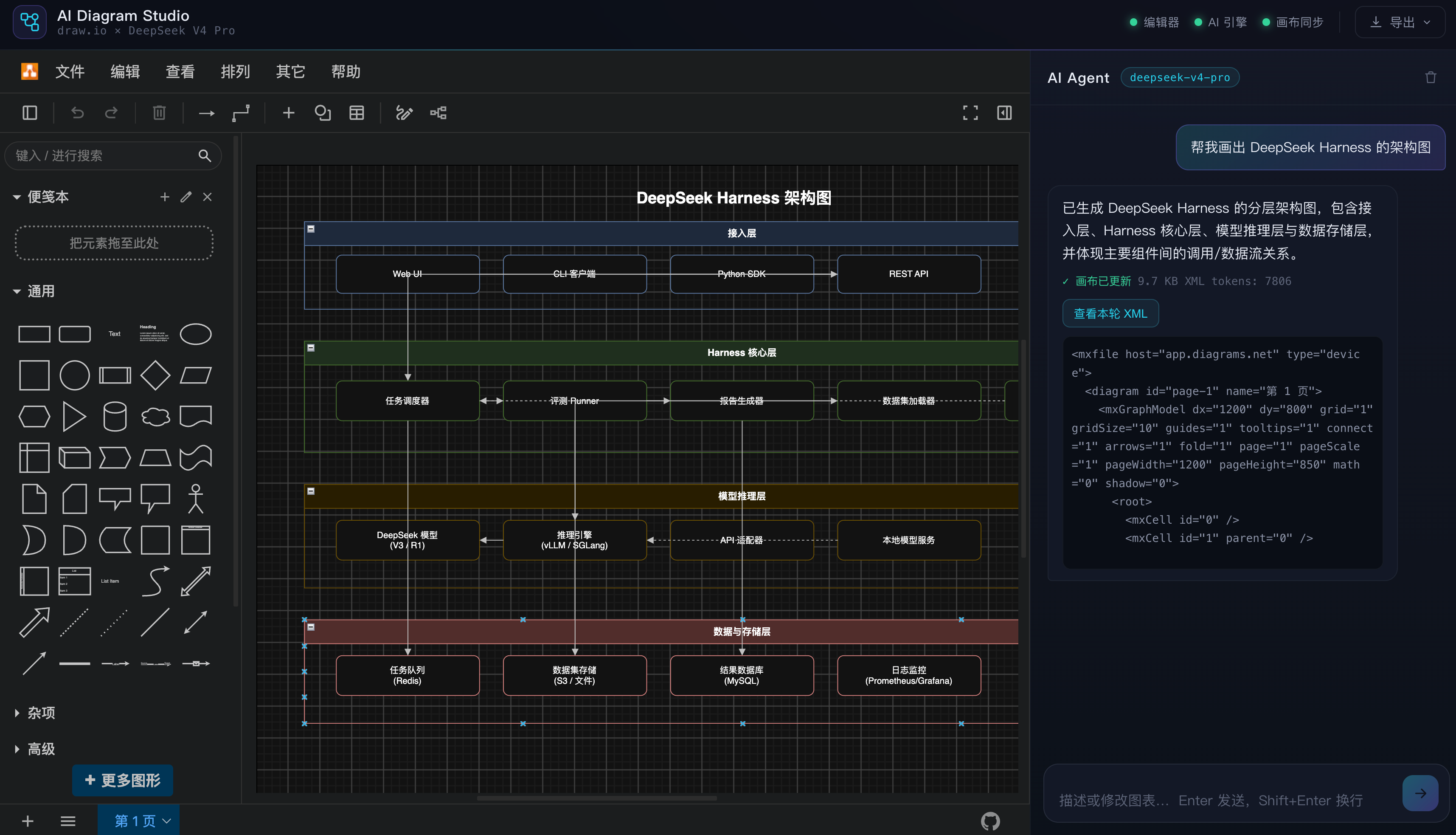Toggle the right format panel
Image resolution: width=1456 pixels, height=835 pixels.
point(1004,113)
